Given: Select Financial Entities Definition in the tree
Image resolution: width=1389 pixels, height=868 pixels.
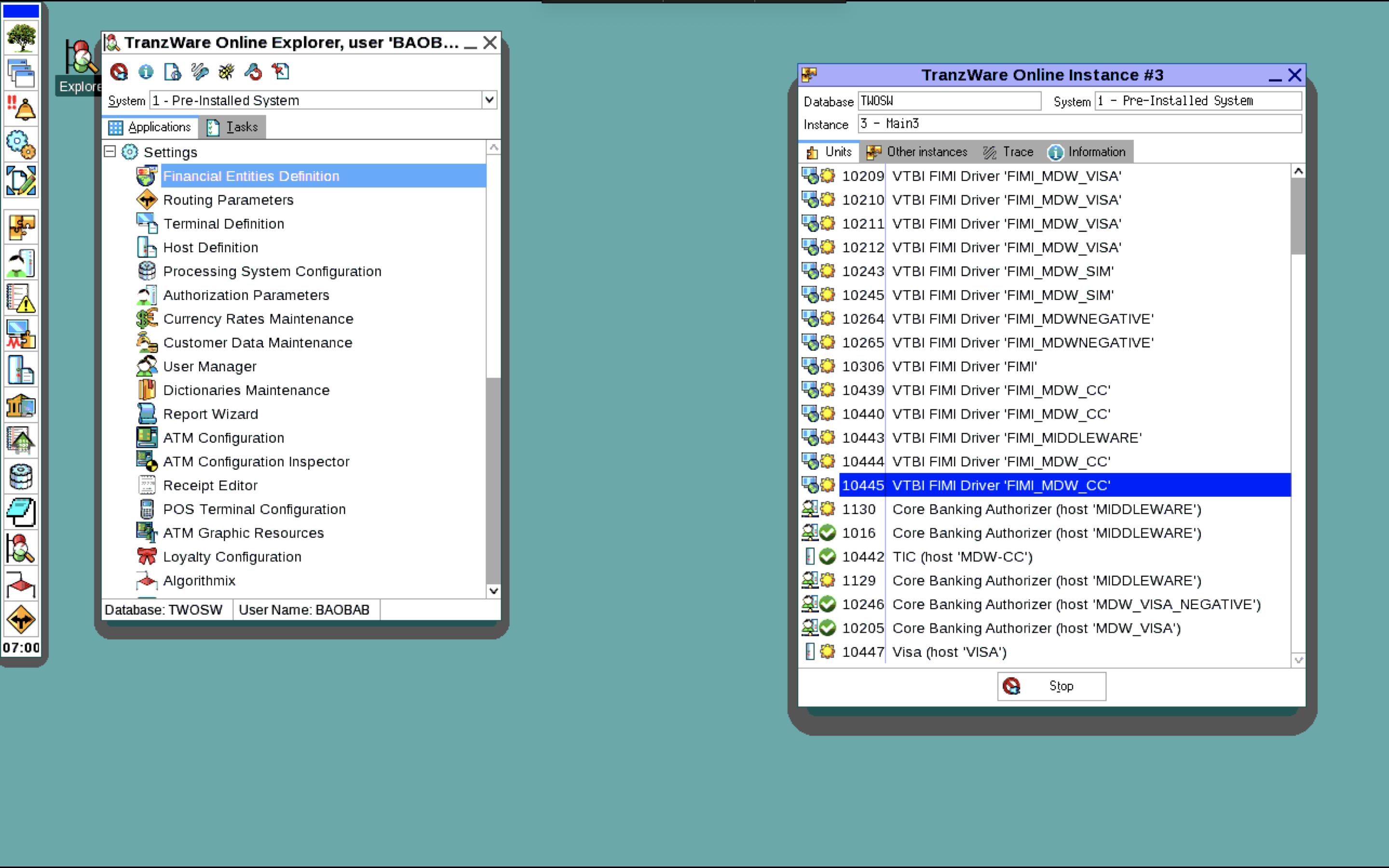Looking at the screenshot, I should (324, 176).
